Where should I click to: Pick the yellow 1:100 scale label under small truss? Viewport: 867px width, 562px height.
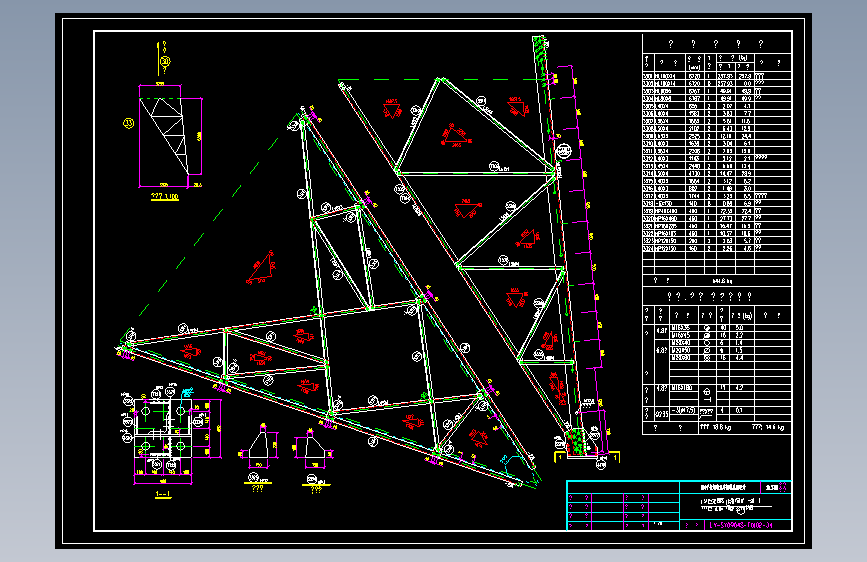click(x=165, y=197)
